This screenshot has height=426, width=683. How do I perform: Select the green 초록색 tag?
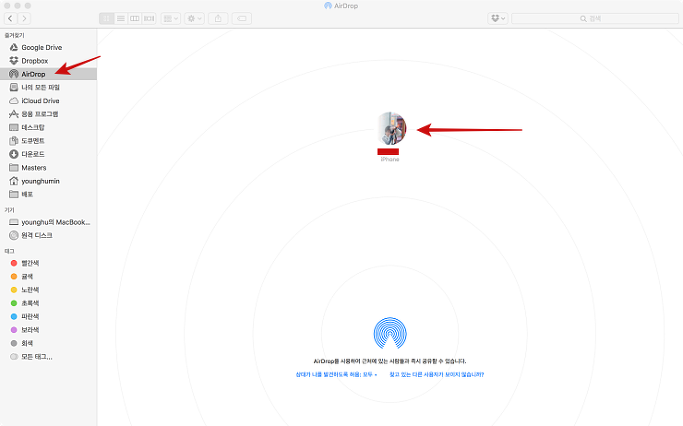48,303
